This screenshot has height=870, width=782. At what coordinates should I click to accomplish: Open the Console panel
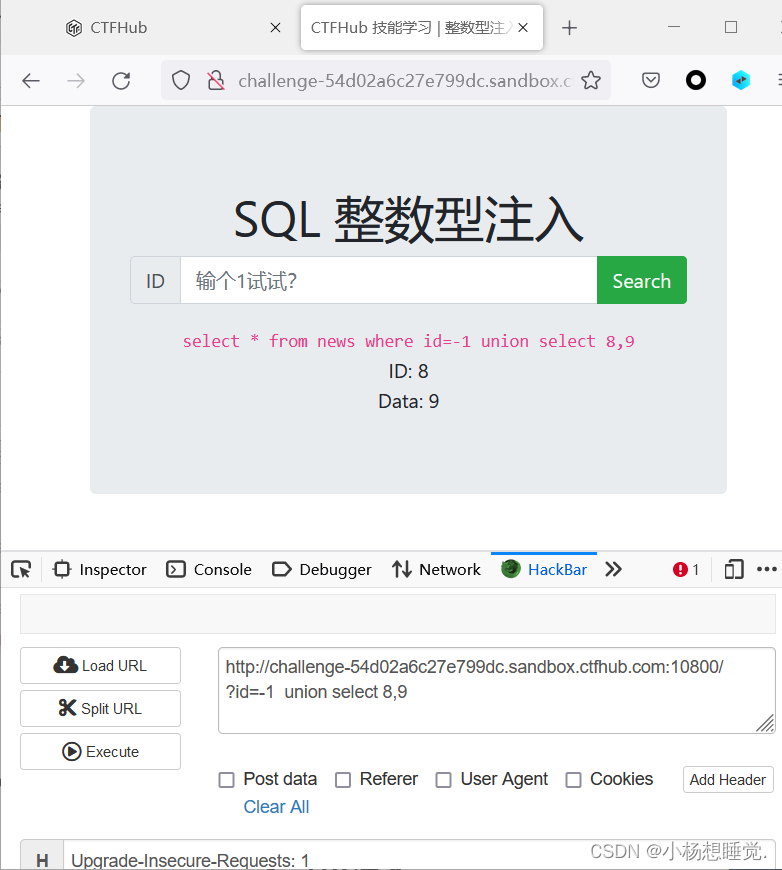click(209, 570)
